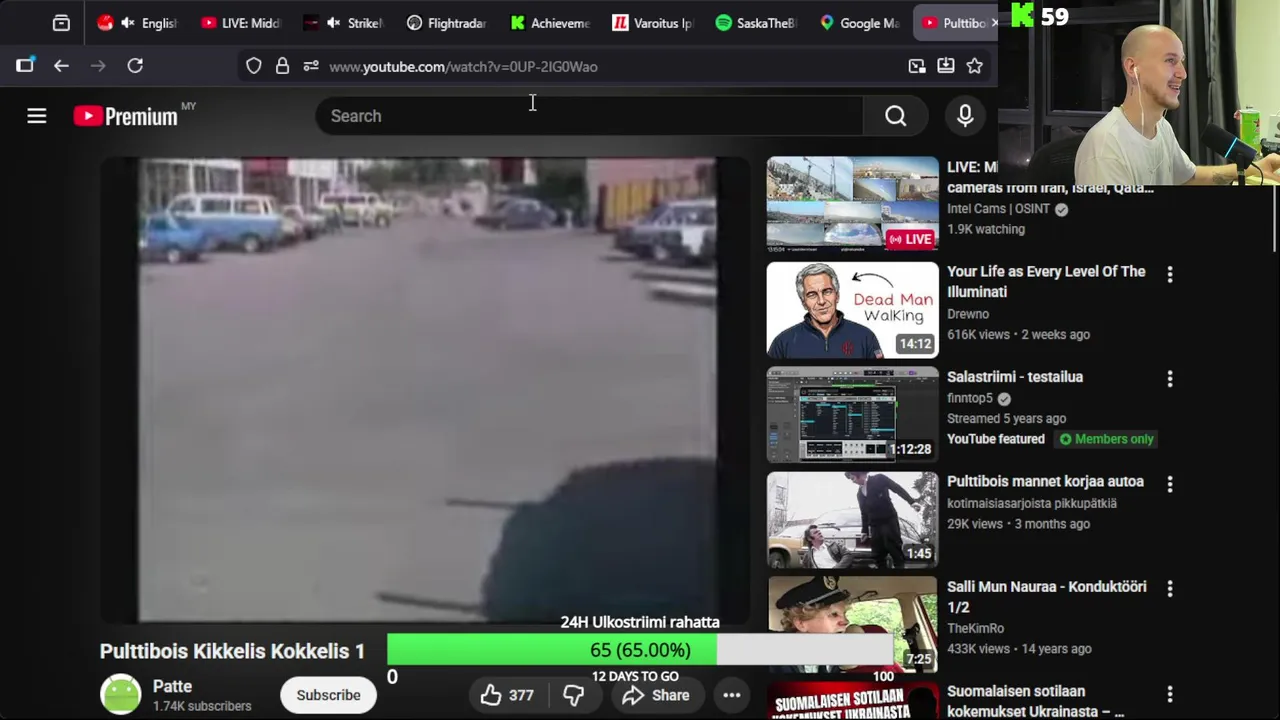Open Pulttibois mannet korjaa autoa title

coord(1045,481)
